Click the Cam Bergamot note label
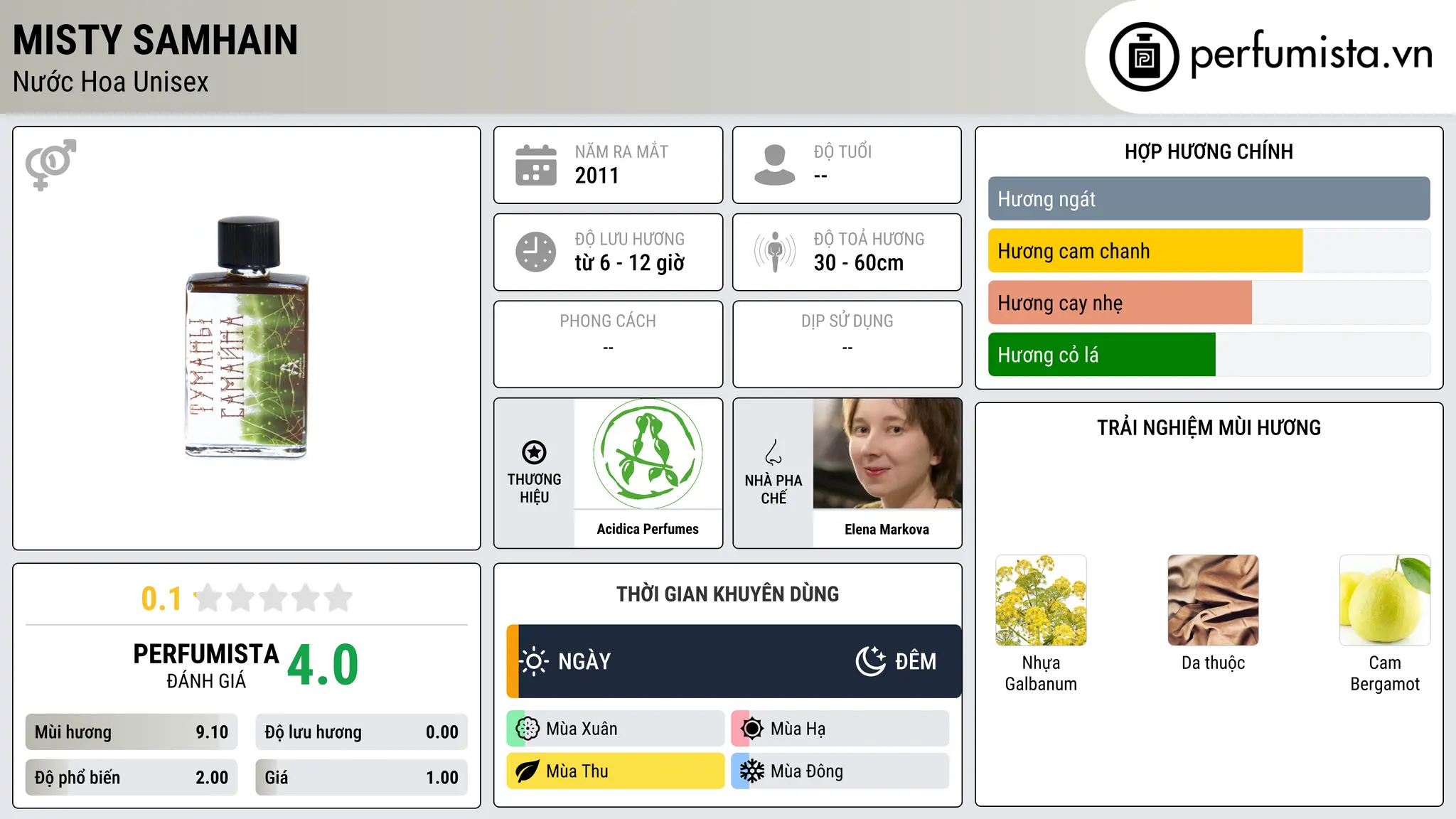Viewport: 1456px width, 819px height. point(1385,673)
